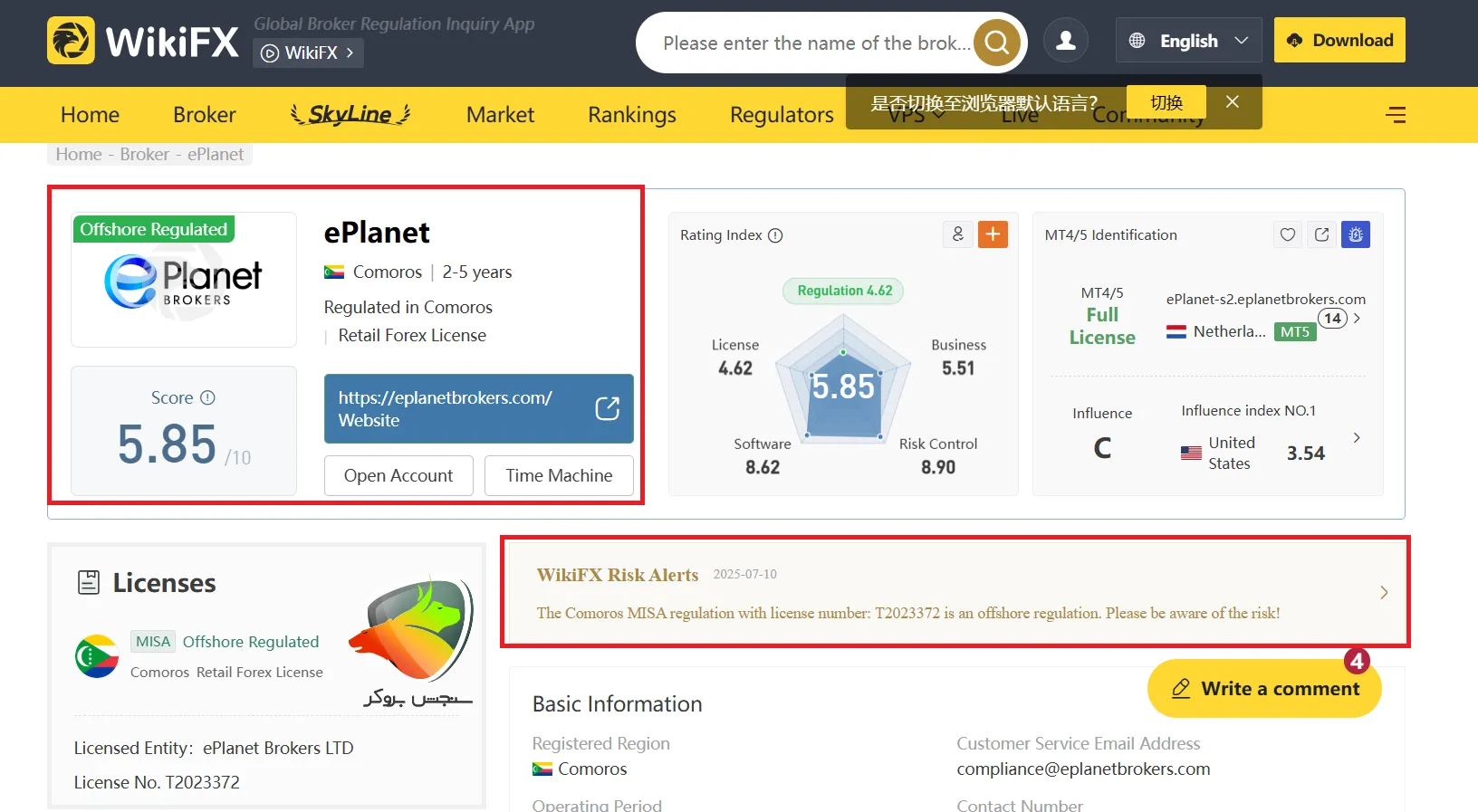Click the Broker breadcrumb link
Viewport: 1478px width, 812px height.
point(145,154)
